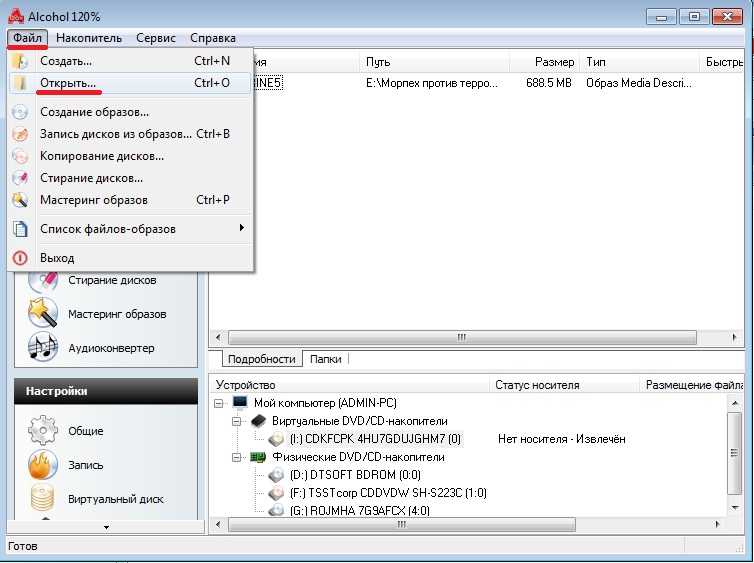The width and height of the screenshot is (754, 563).
Task: Click the Виртуальные DVD/CD-накопители chip icon
Action: 258,421
